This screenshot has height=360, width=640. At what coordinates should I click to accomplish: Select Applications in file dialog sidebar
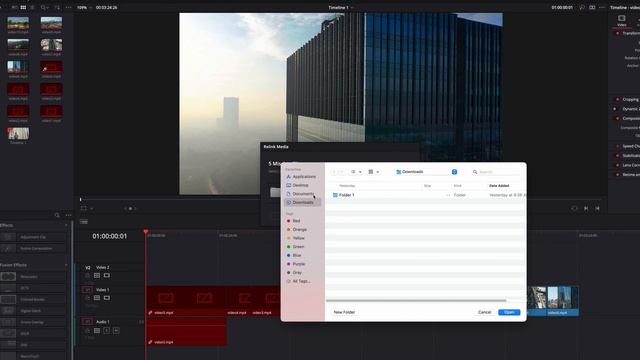pyautogui.click(x=301, y=177)
